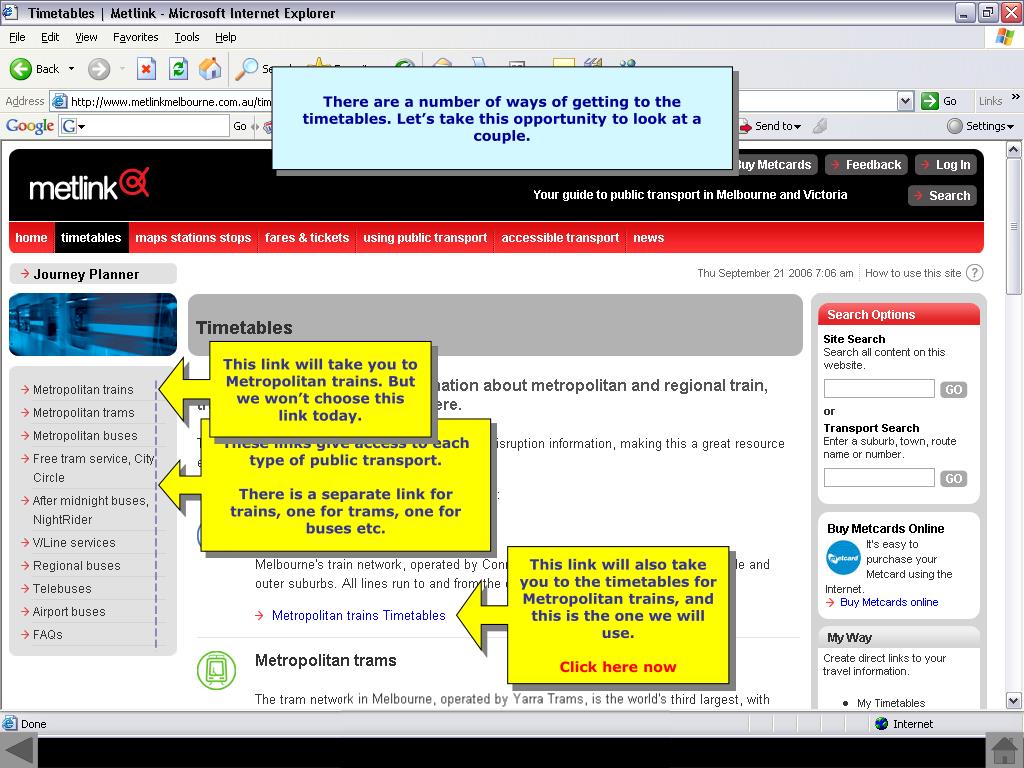1024x768 pixels.
Task: Click the Log In button
Action: (946, 165)
